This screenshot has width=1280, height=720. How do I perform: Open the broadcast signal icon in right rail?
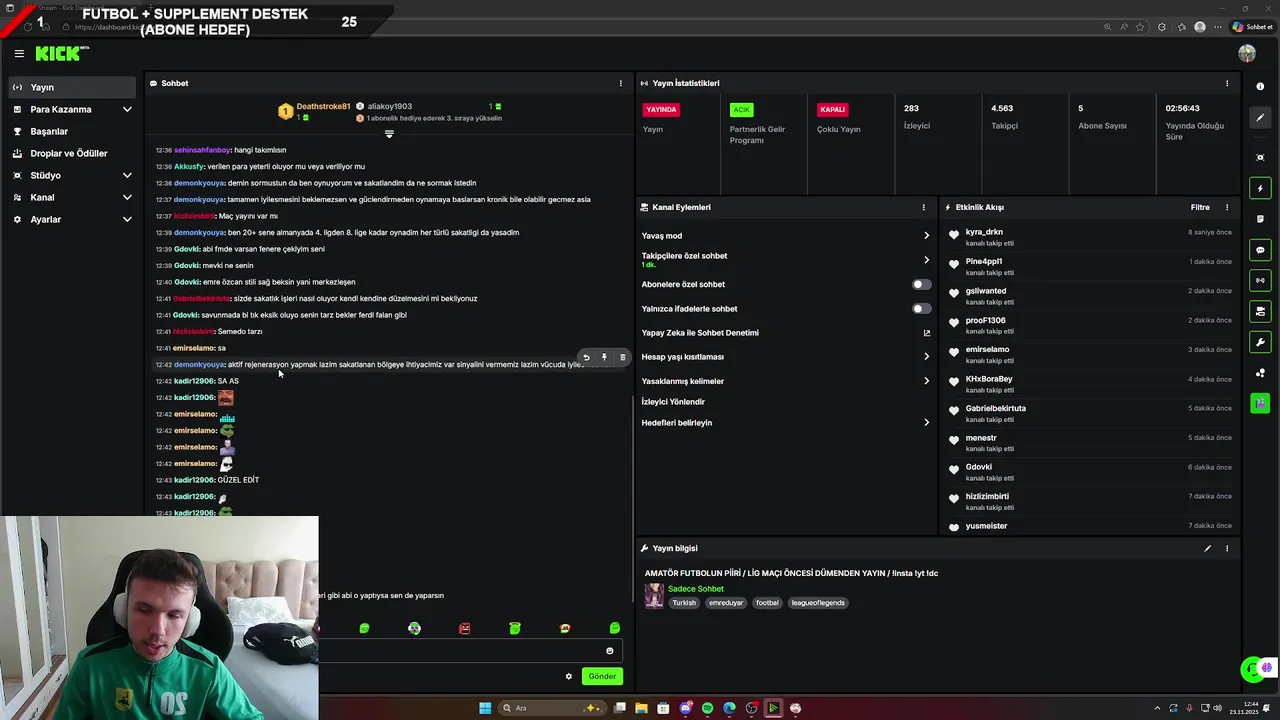(x=1260, y=281)
